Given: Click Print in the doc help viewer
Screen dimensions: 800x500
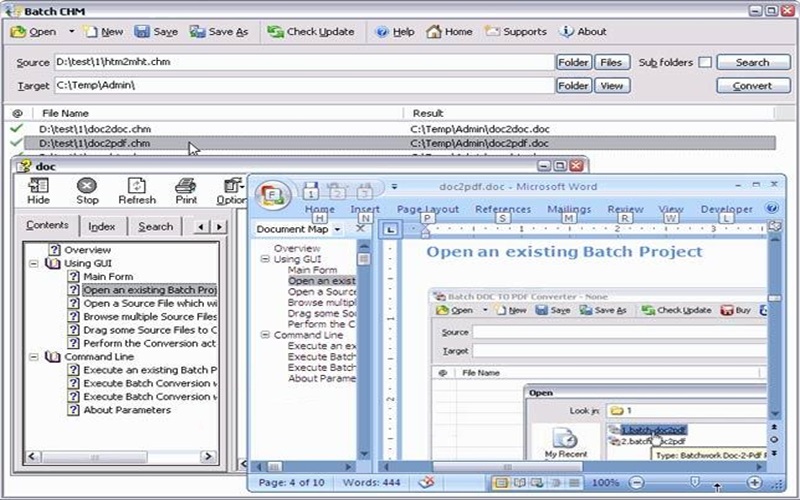Looking at the screenshot, I should tap(186, 191).
